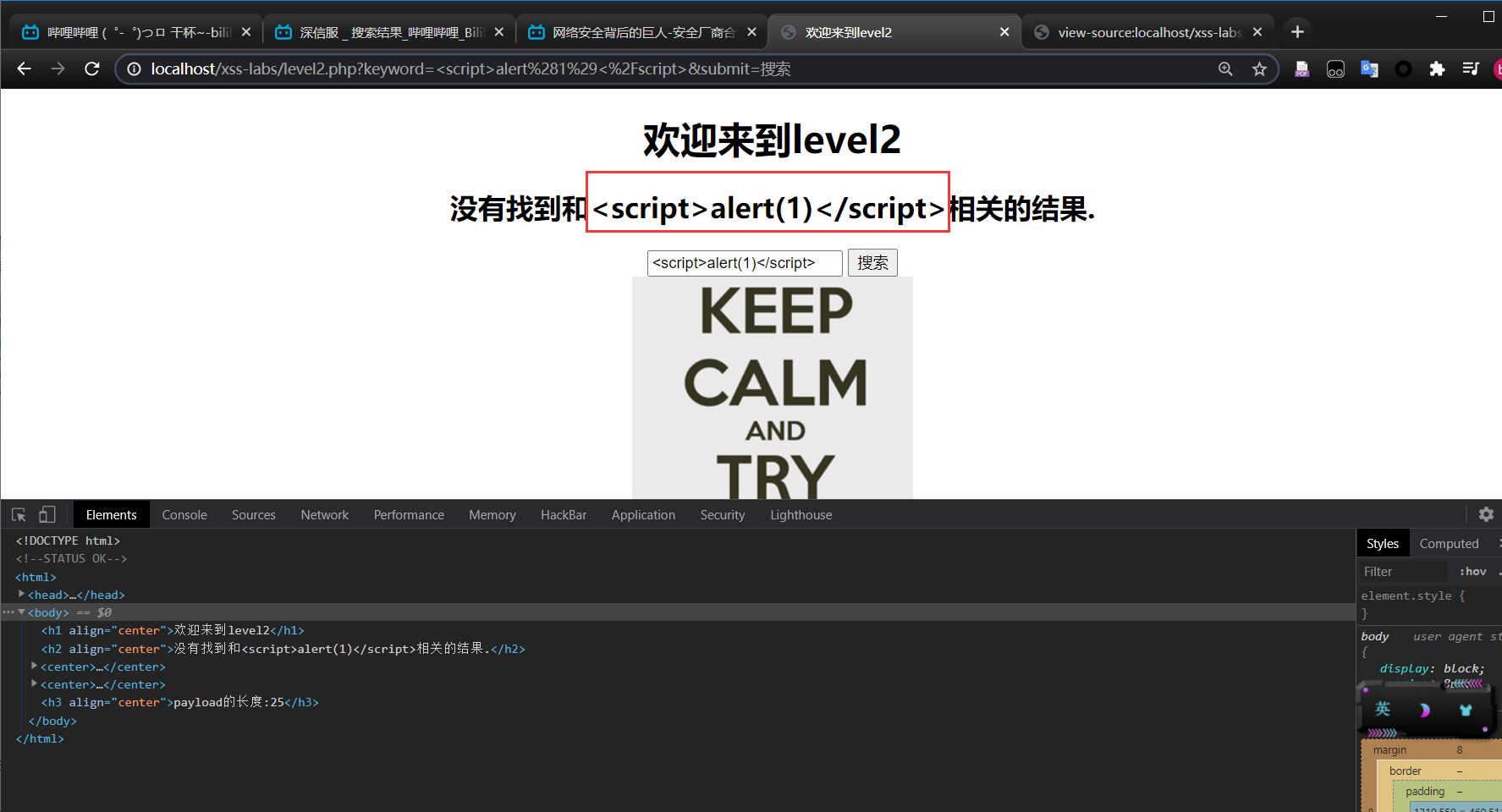Focus the keyword search input field
The height and width of the screenshot is (812, 1502).
click(x=745, y=263)
